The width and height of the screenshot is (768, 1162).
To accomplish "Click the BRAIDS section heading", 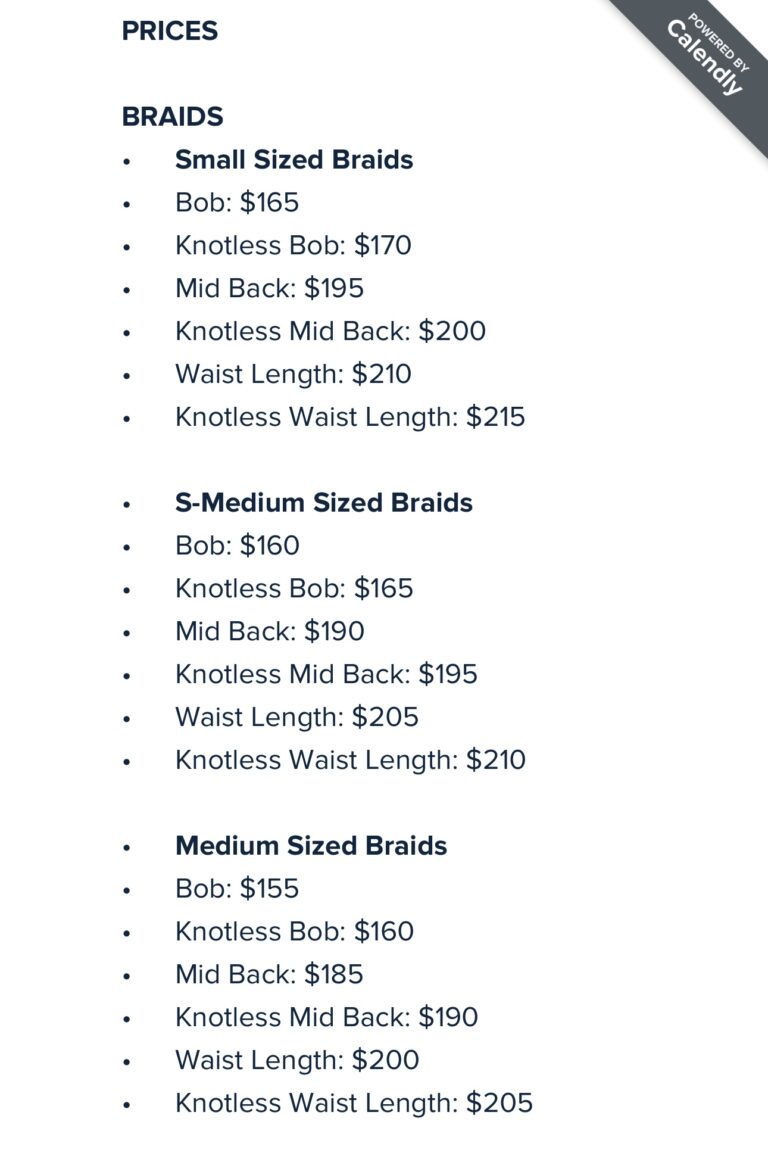I will 172,117.
